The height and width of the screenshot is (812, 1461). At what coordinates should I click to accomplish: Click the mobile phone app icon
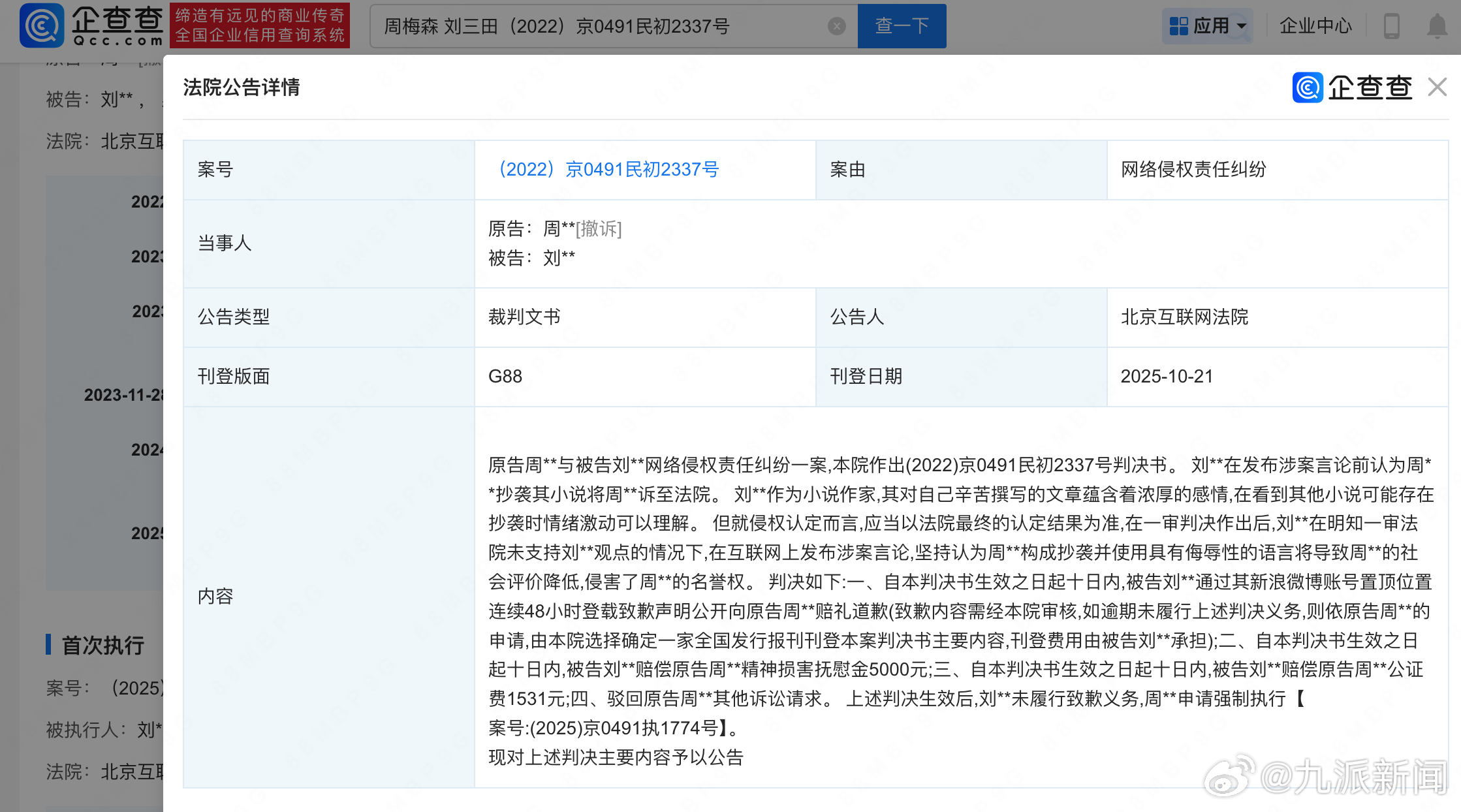tap(1391, 26)
